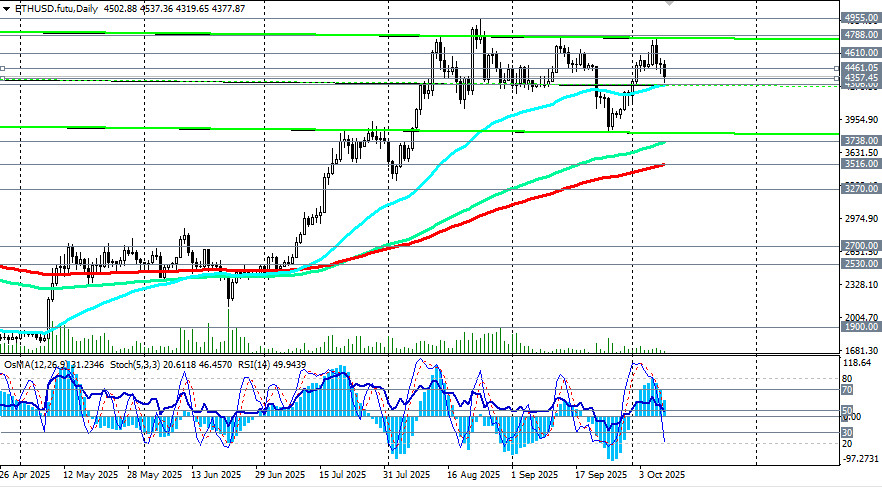Click the 4955.00 price level label
This screenshot has width=882, height=488.
pyautogui.click(x=860, y=18)
